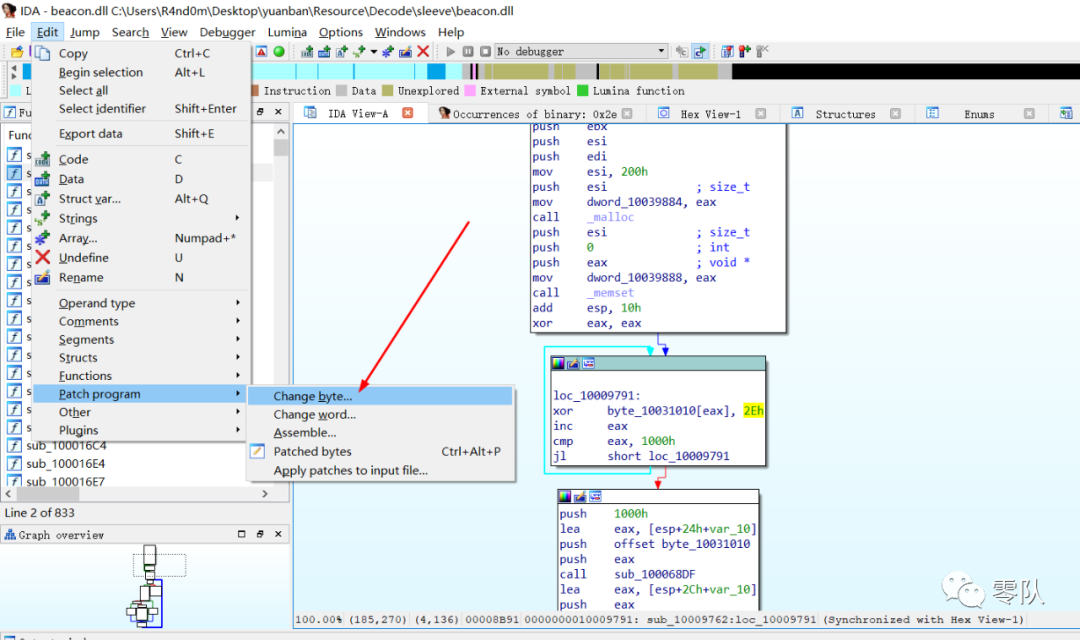Open the strings toolbar dropdown arrow
The image size is (1080, 640).
374,52
